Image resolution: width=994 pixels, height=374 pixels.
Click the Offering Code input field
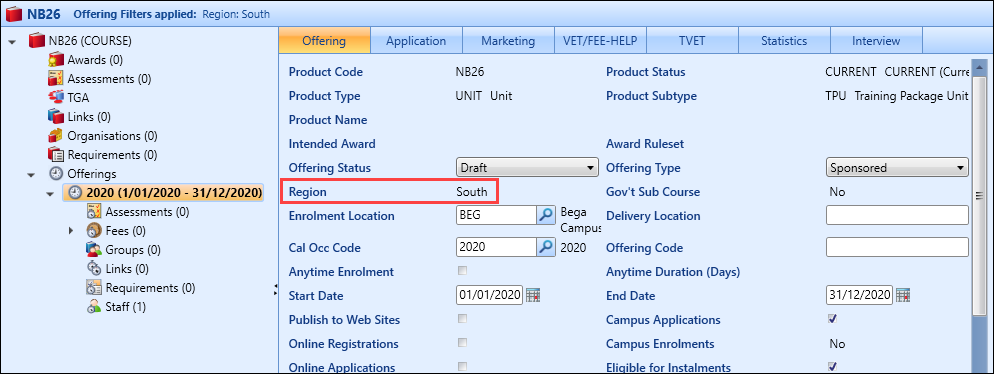point(898,247)
